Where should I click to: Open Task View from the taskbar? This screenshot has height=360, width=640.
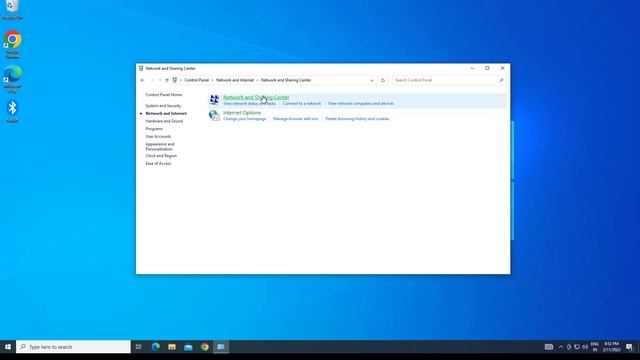139,347
